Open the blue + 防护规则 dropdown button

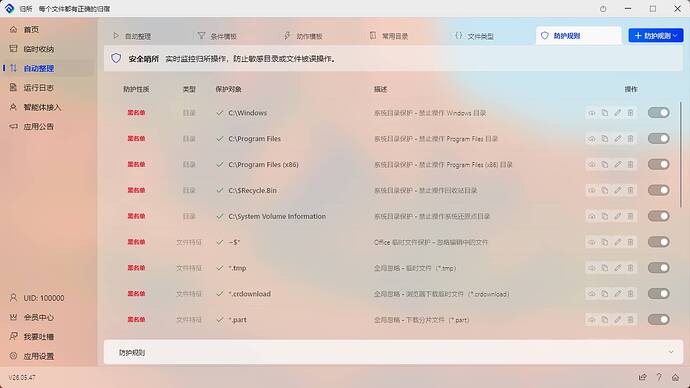656,36
